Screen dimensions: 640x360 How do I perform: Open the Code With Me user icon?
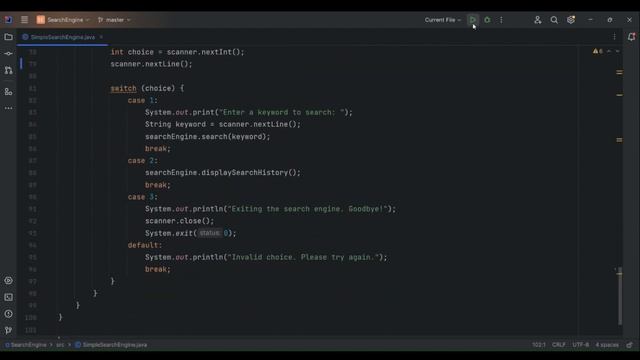click(538, 20)
